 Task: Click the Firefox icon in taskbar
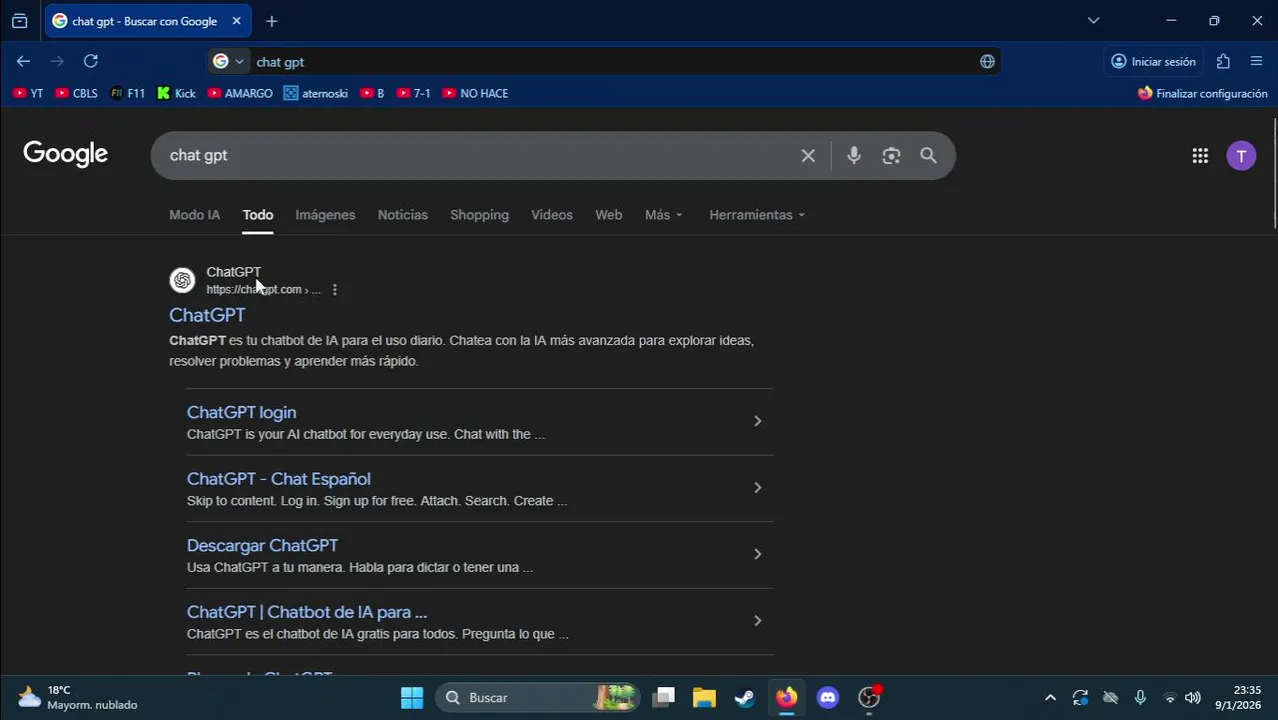787,697
